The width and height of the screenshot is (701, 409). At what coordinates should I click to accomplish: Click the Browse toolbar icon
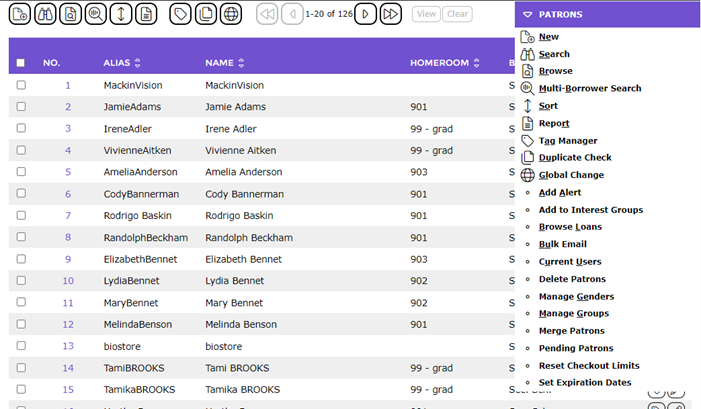point(71,14)
